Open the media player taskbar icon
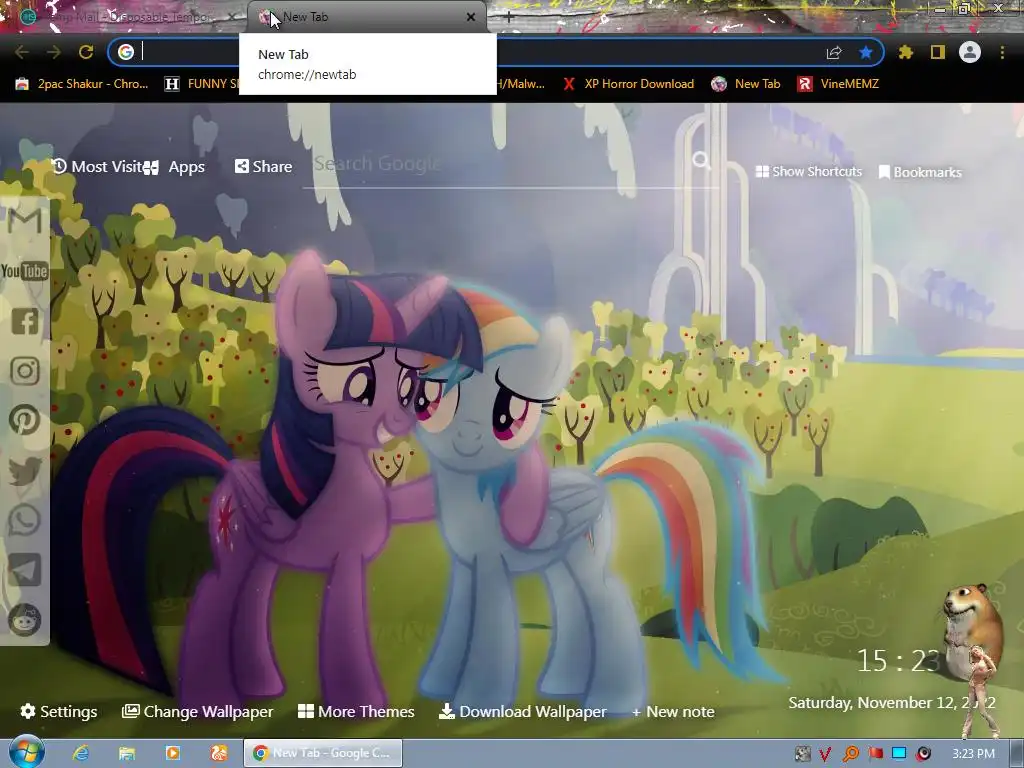Screen dimensions: 1024x768 point(173,753)
